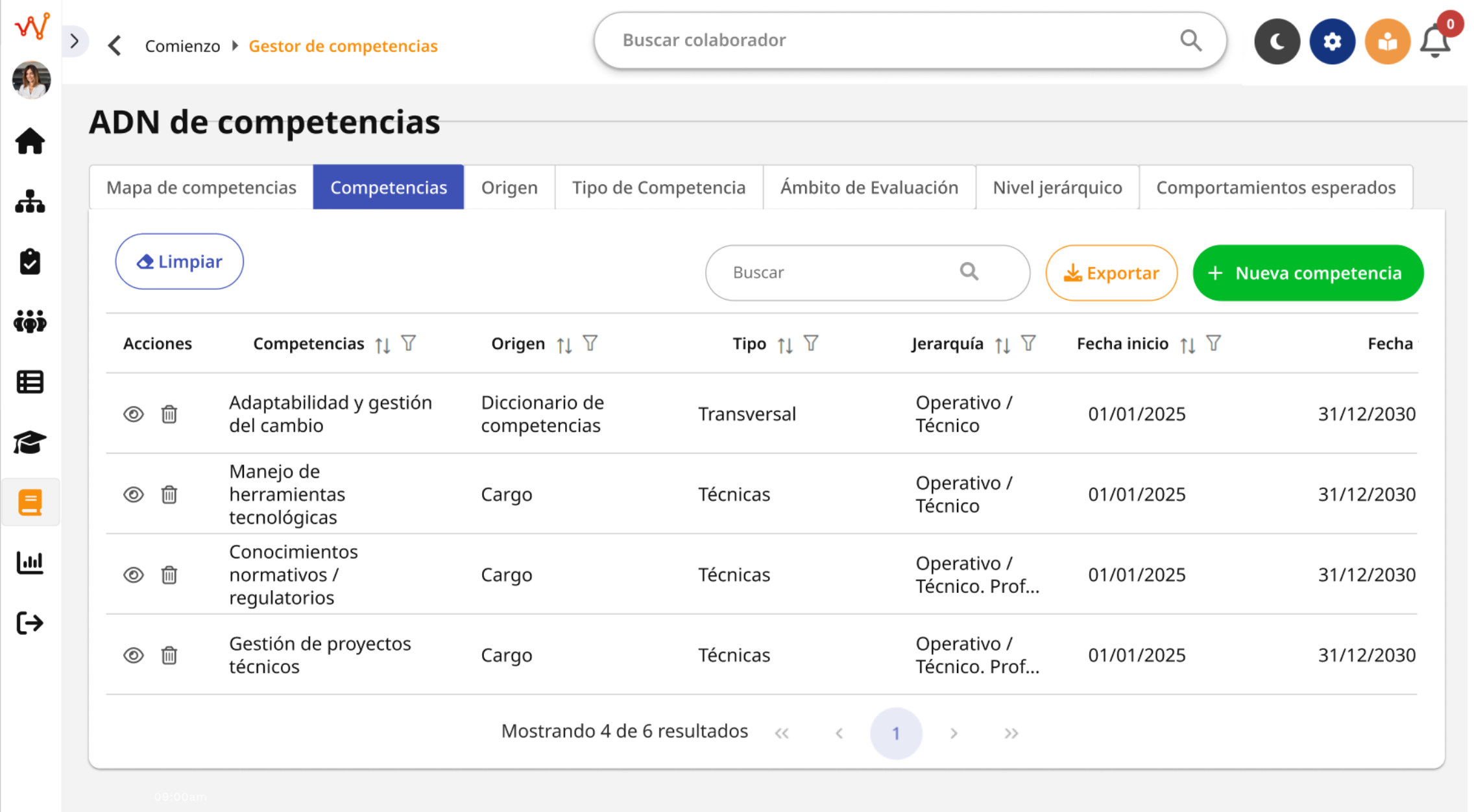Collapse the sidebar with the chevron arrow

coord(76,40)
